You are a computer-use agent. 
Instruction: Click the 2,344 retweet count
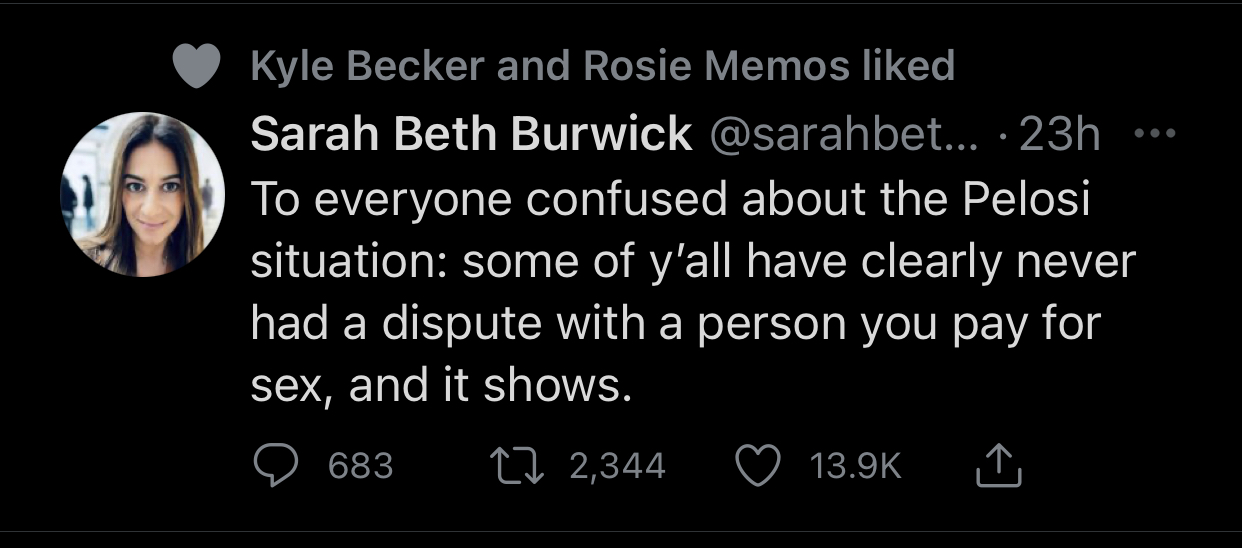(x=617, y=466)
